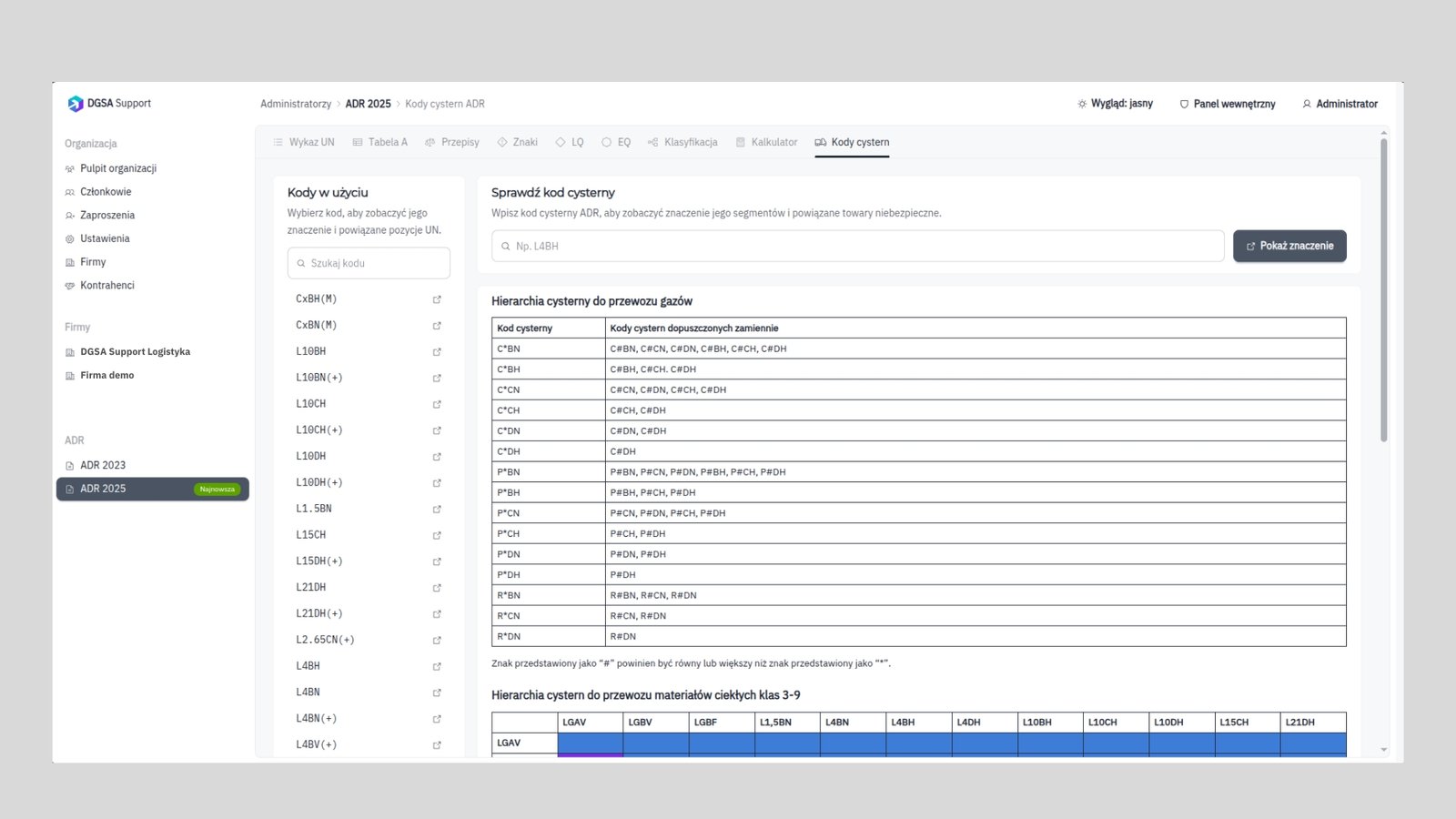The height and width of the screenshot is (819, 1456).
Task: Click the DGSA Support logo
Action: tap(109, 104)
